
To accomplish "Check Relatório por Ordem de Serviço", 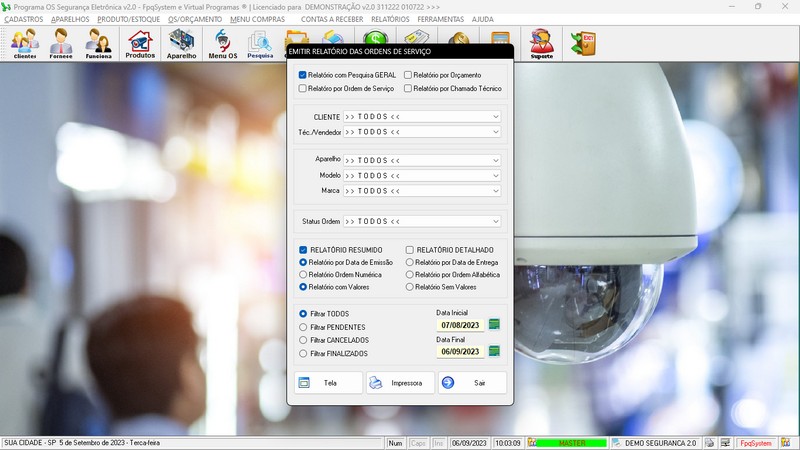I will coord(303,88).
